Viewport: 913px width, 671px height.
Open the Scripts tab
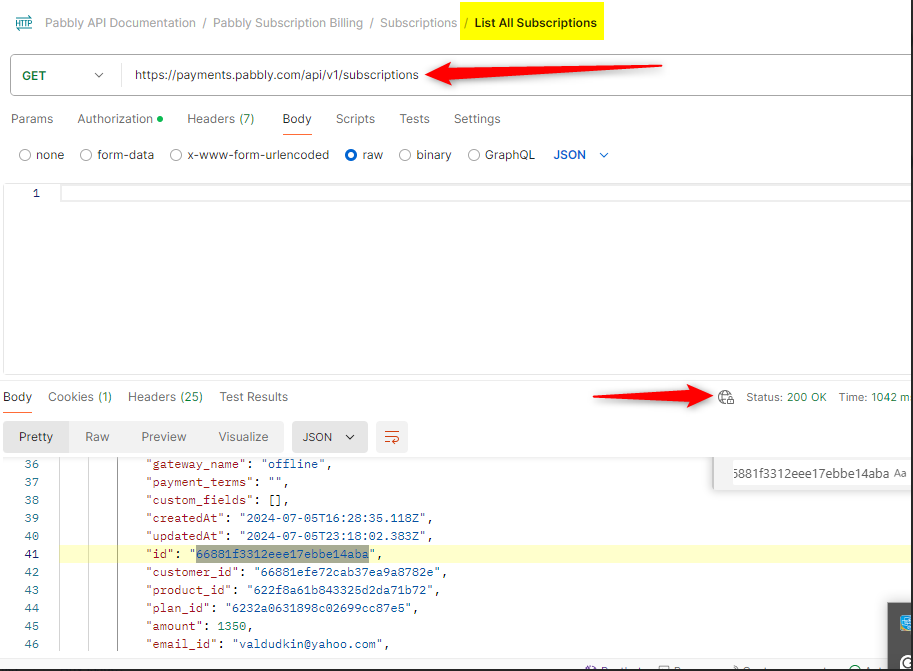[x=355, y=119]
